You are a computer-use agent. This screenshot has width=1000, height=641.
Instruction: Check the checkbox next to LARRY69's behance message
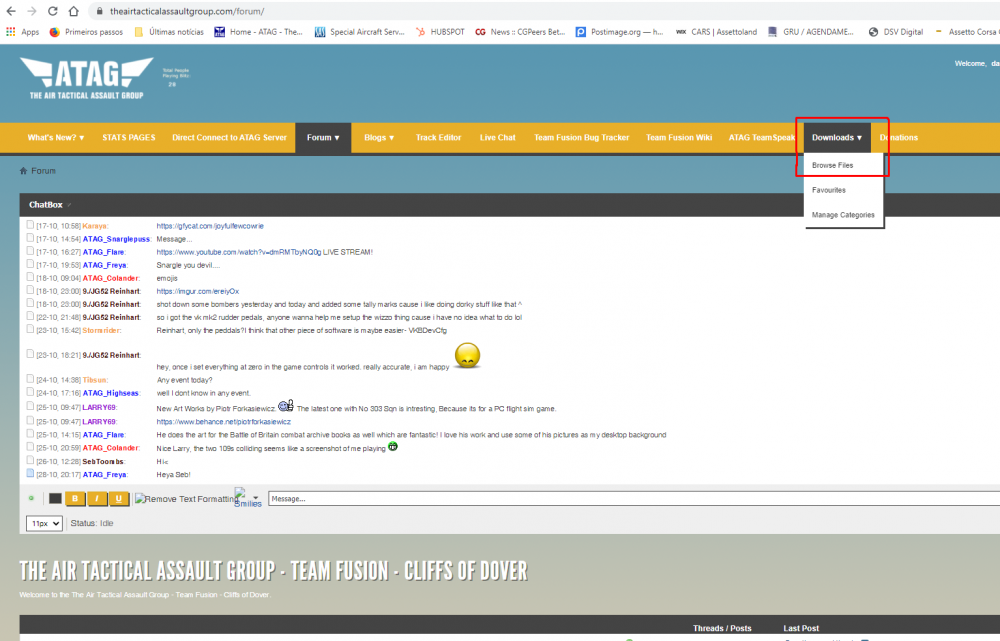[x=30, y=422]
